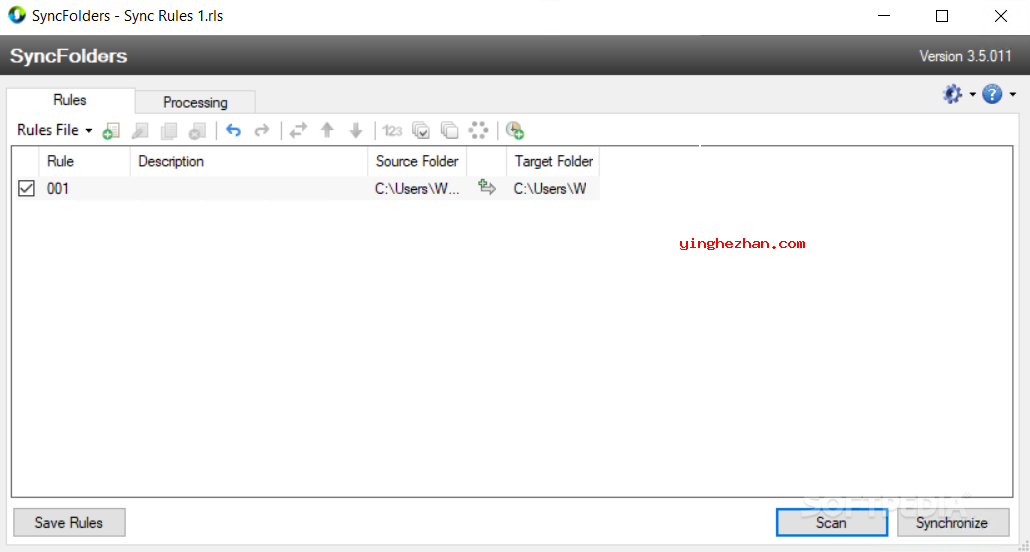Click the SyncFolders title bar icon

click(17, 15)
